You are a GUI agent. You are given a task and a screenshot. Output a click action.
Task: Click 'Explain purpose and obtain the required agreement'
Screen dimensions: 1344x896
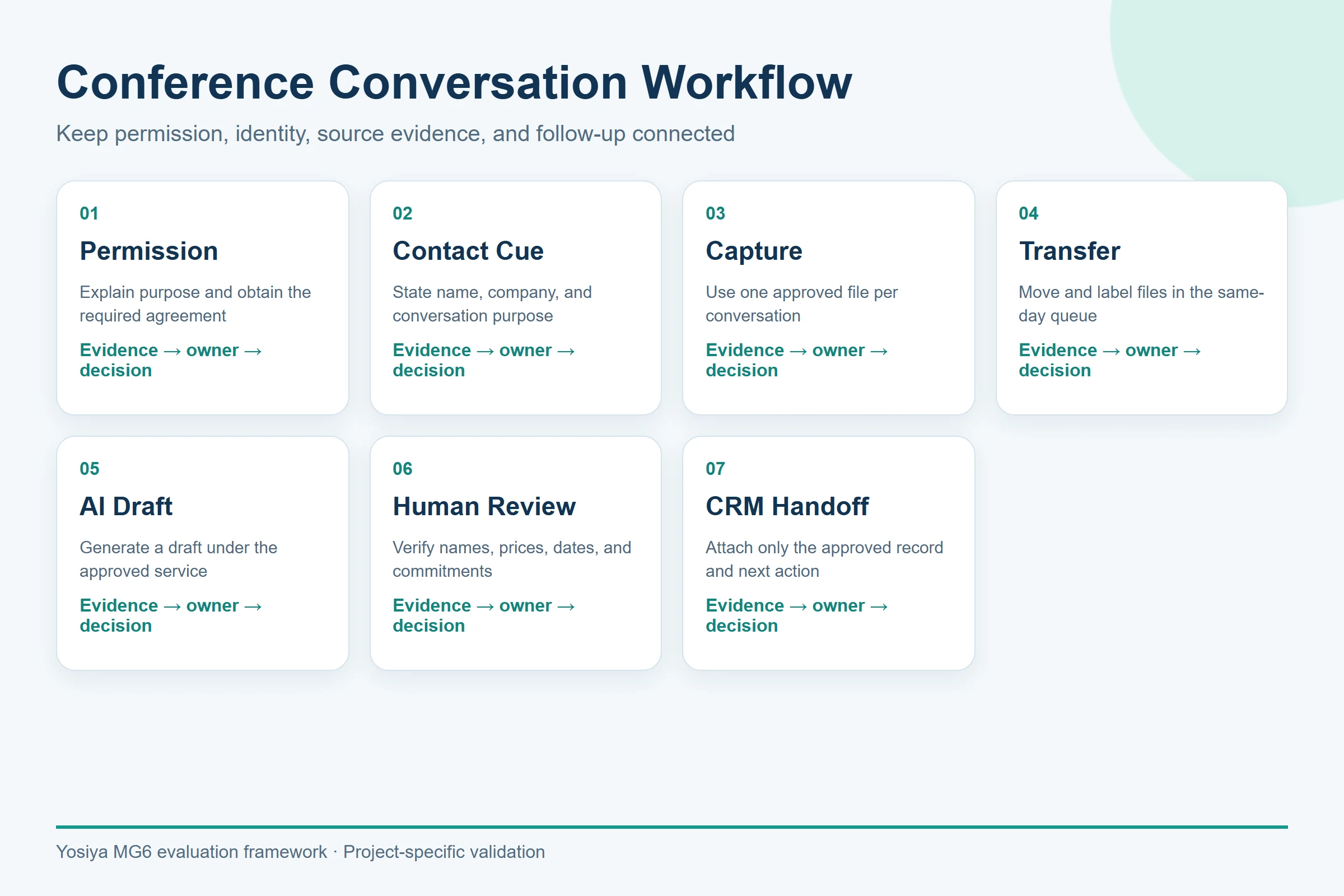coord(195,304)
